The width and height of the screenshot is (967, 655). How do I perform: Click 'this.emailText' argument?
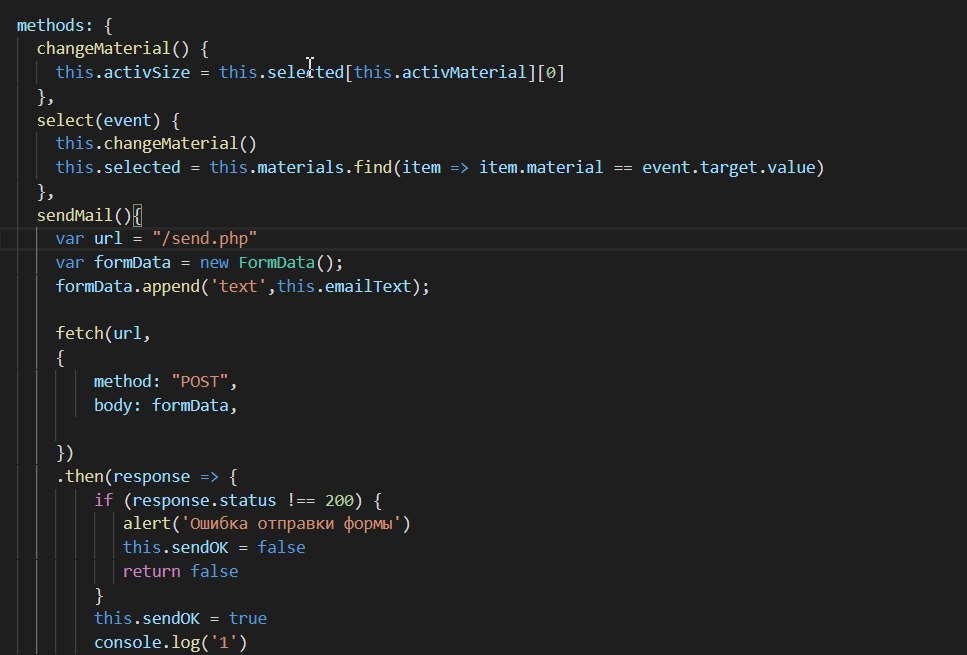[344, 287]
